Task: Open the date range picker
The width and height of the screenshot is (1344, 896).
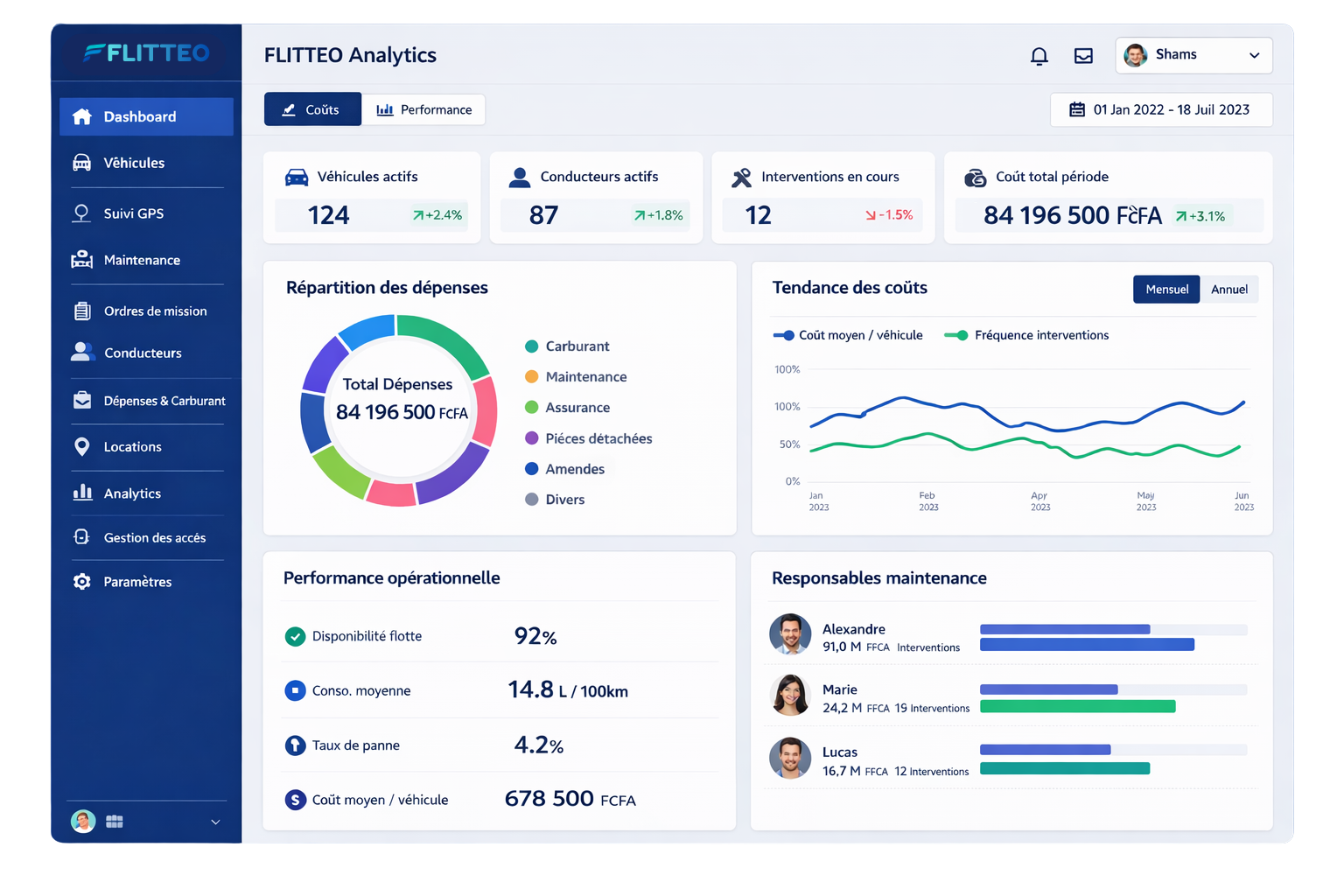Action: (1161, 109)
